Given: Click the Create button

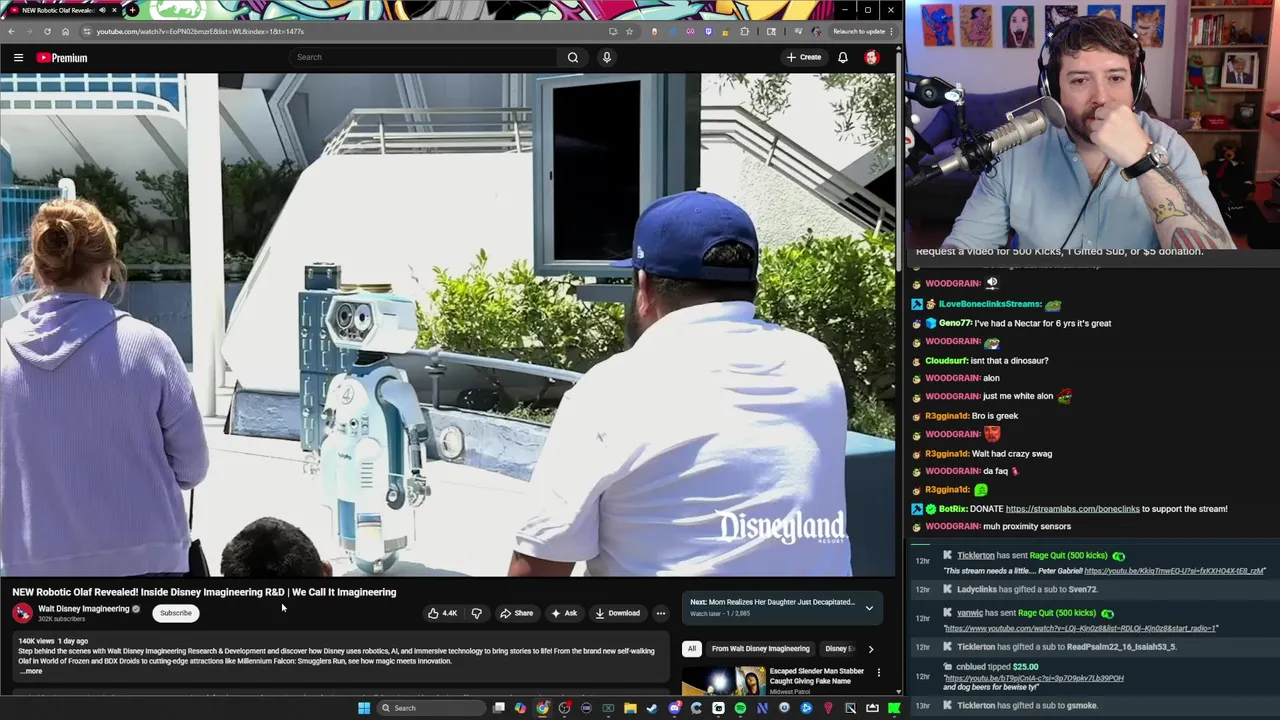Looking at the screenshot, I should [804, 57].
